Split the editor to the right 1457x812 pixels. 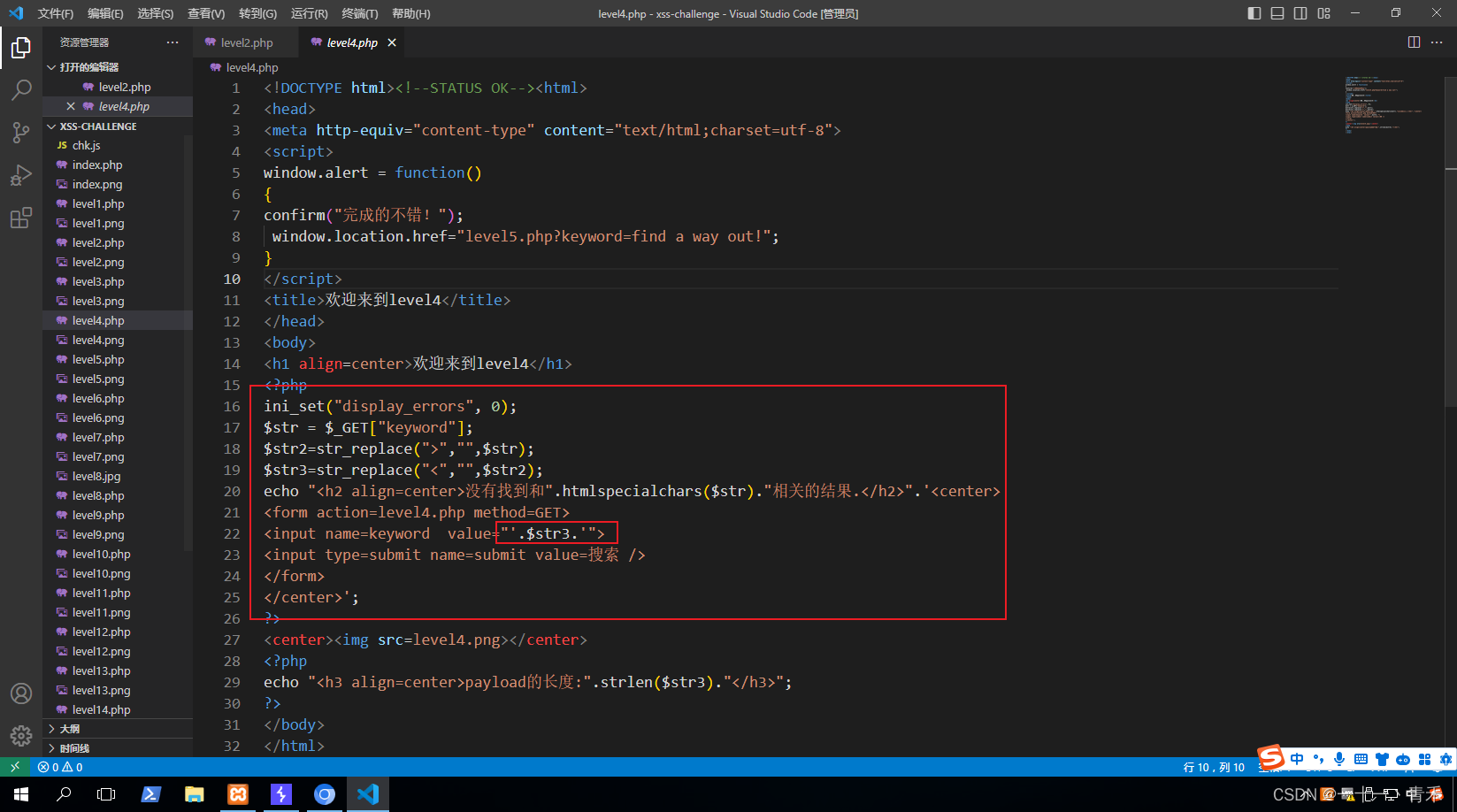pyautogui.click(x=1414, y=42)
